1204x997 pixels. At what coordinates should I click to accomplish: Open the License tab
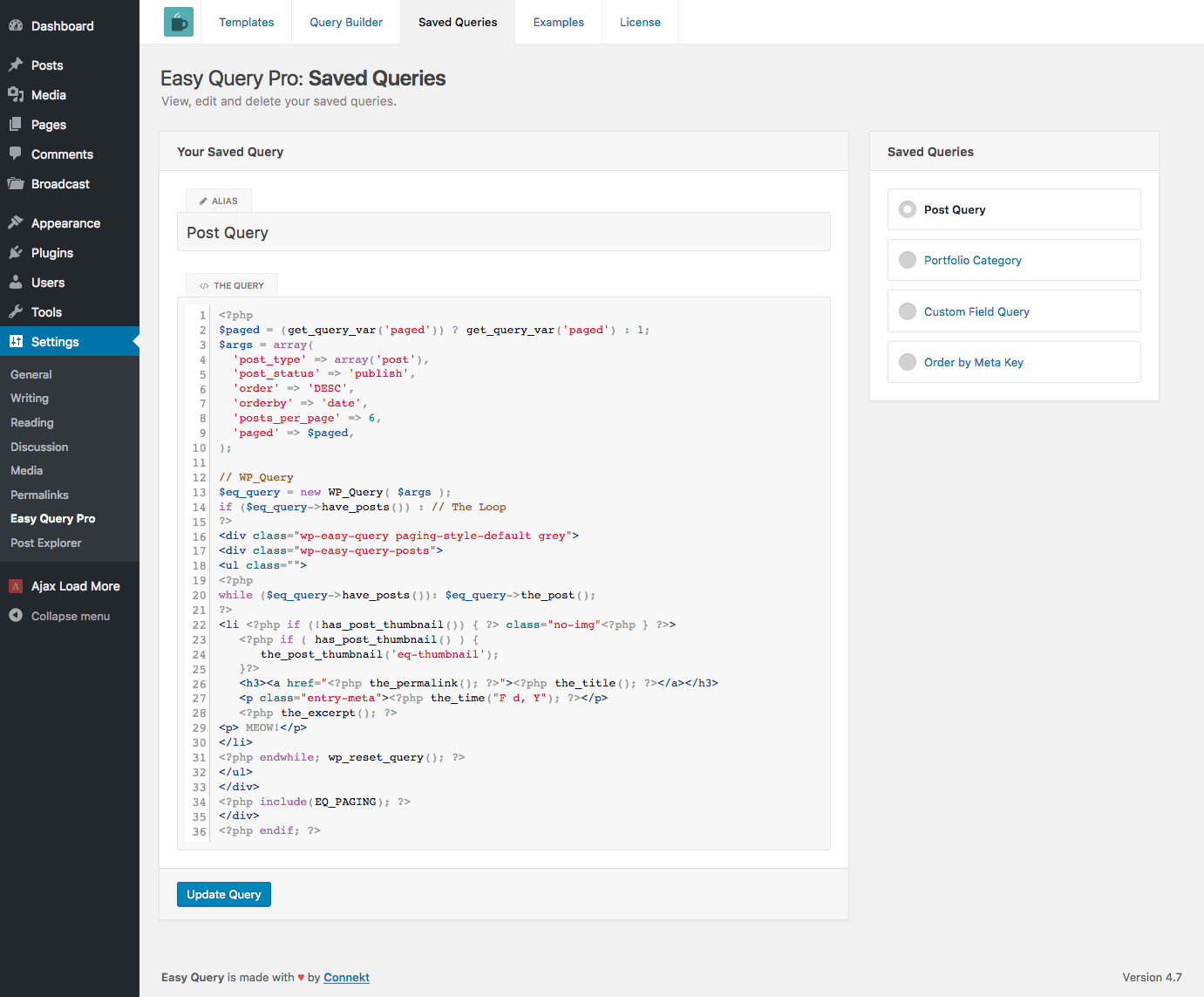[x=640, y=22]
